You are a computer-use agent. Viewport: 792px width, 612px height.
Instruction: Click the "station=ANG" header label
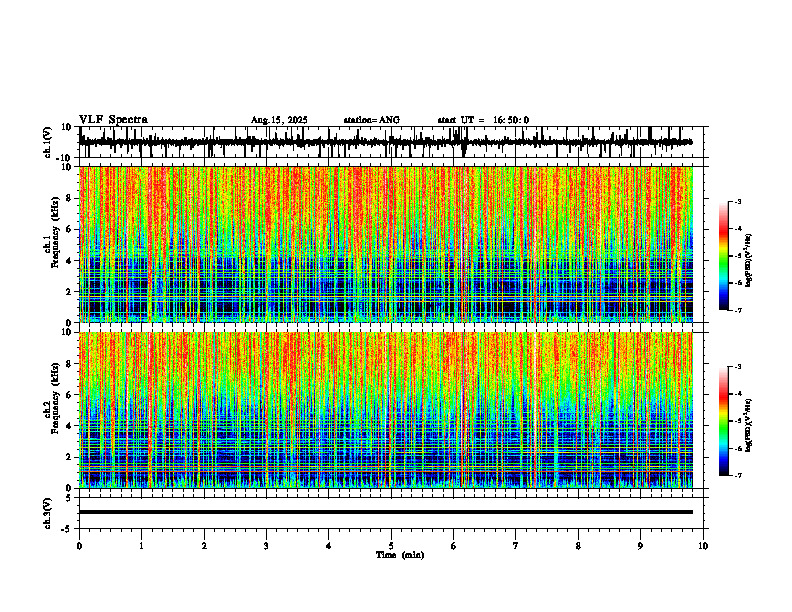coord(371,120)
